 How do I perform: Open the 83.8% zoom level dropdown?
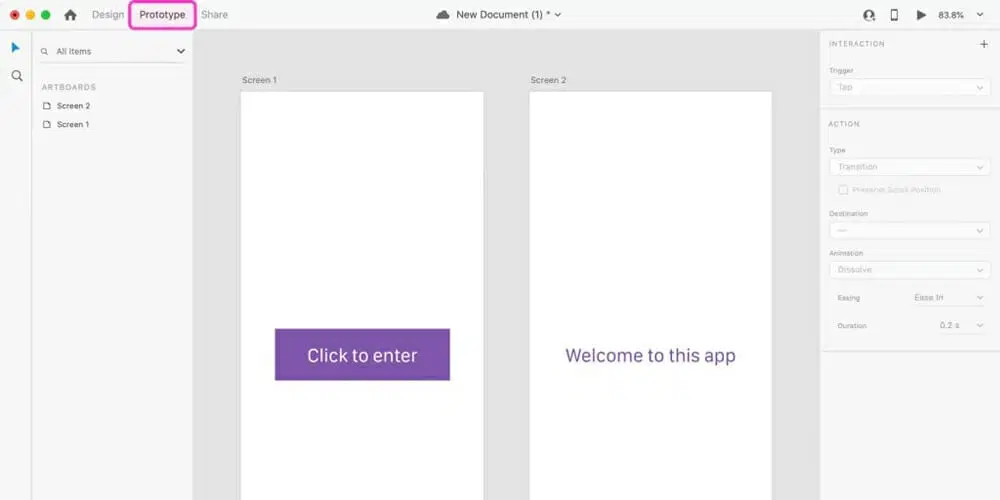[980, 15]
